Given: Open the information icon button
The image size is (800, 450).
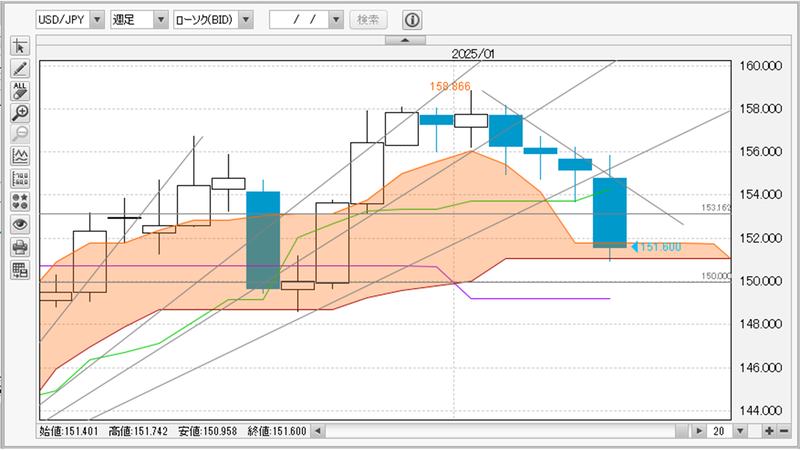Looking at the screenshot, I should pyautogui.click(x=412, y=20).
